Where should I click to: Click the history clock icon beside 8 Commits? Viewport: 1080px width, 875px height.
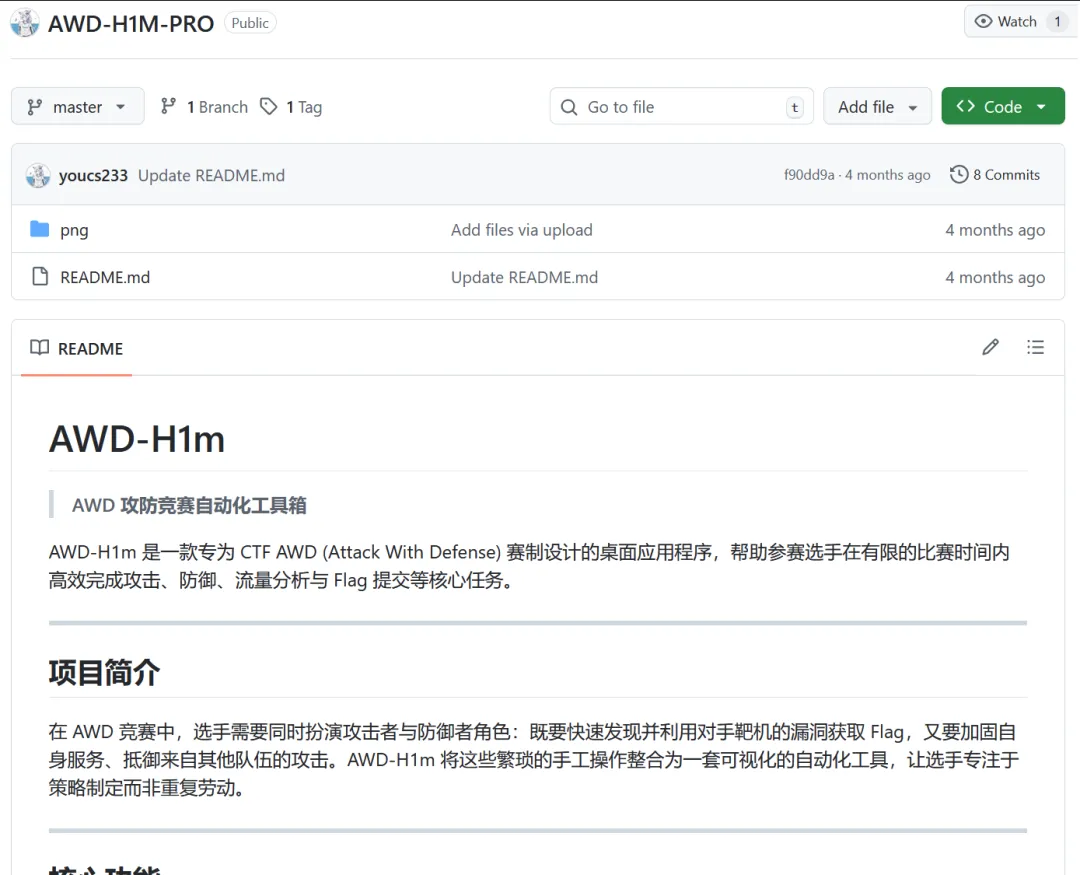tap(959, 175)
